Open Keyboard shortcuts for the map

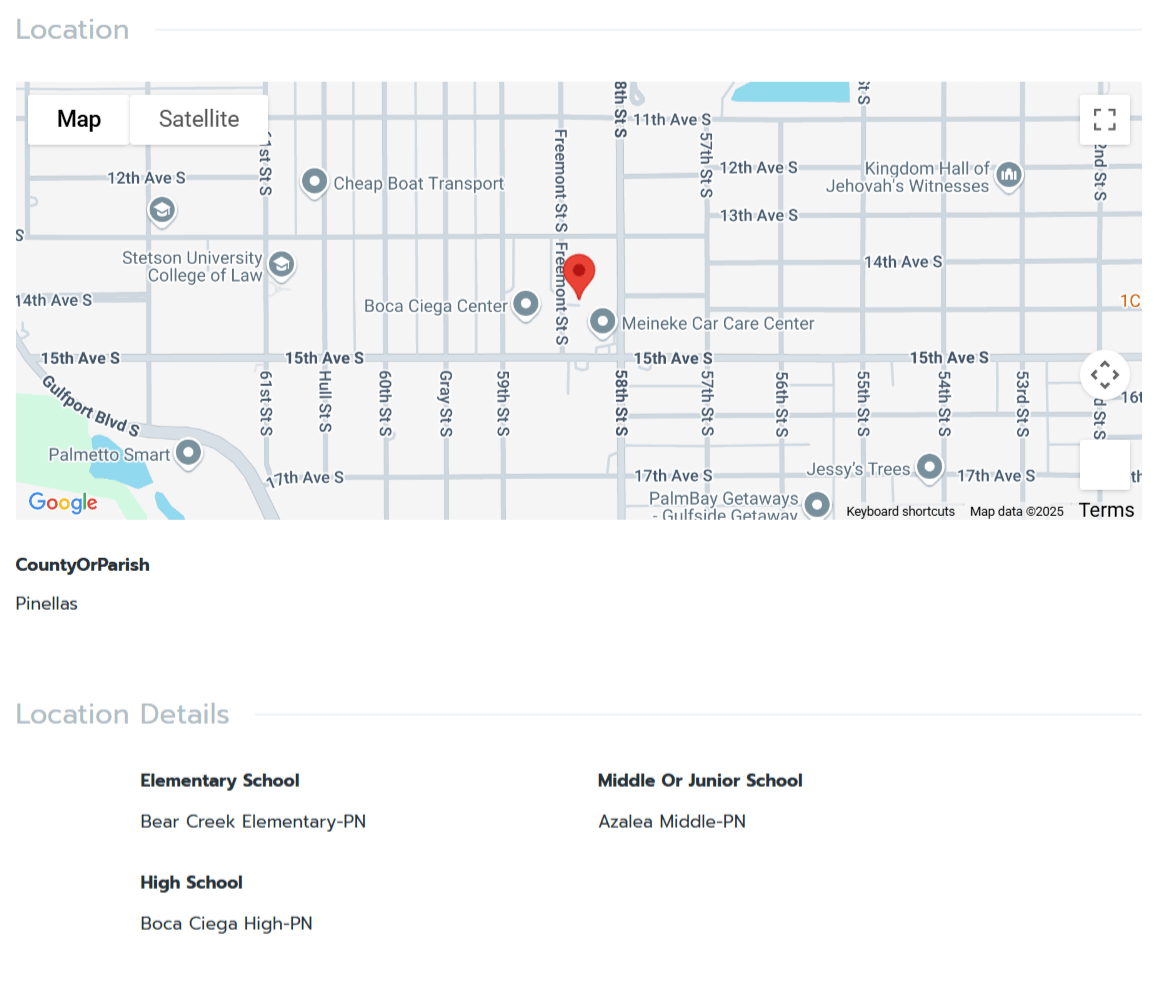coord(900,511)
